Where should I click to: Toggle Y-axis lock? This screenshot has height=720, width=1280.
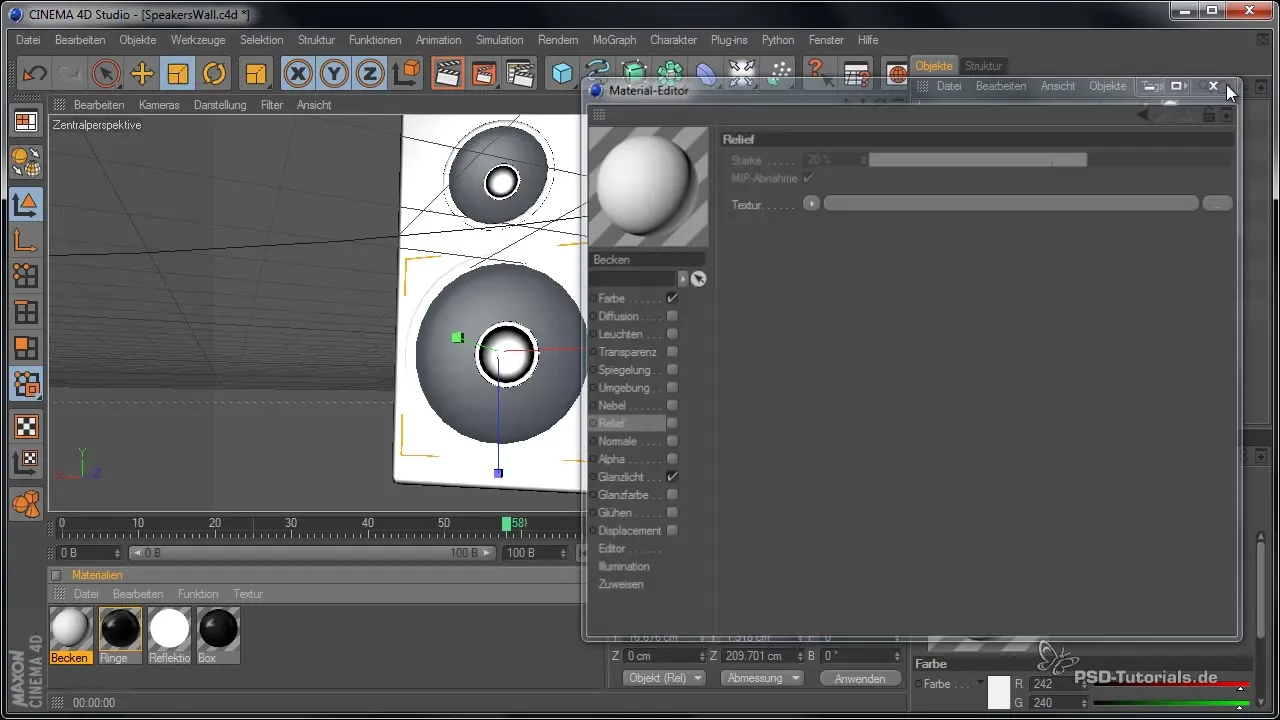pyautogui.click(x=334, y=73)
